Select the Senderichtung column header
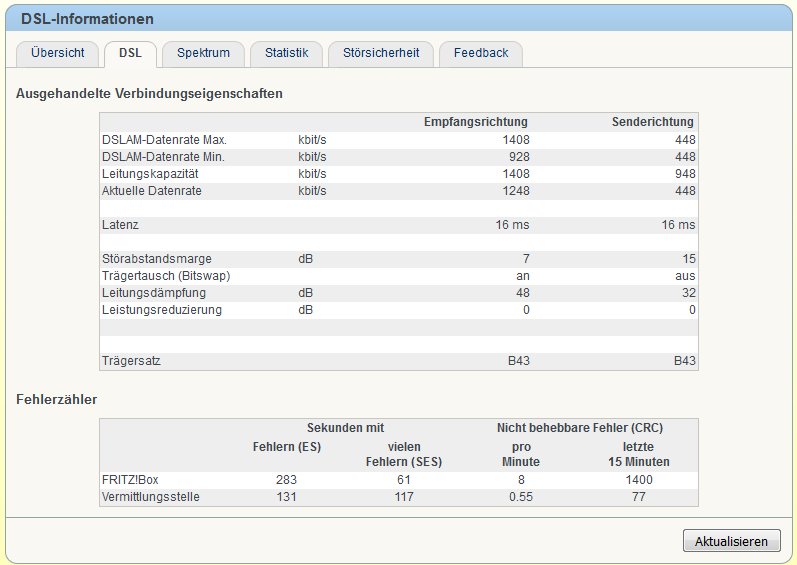The image size is (797, 565). click(653, 122)
